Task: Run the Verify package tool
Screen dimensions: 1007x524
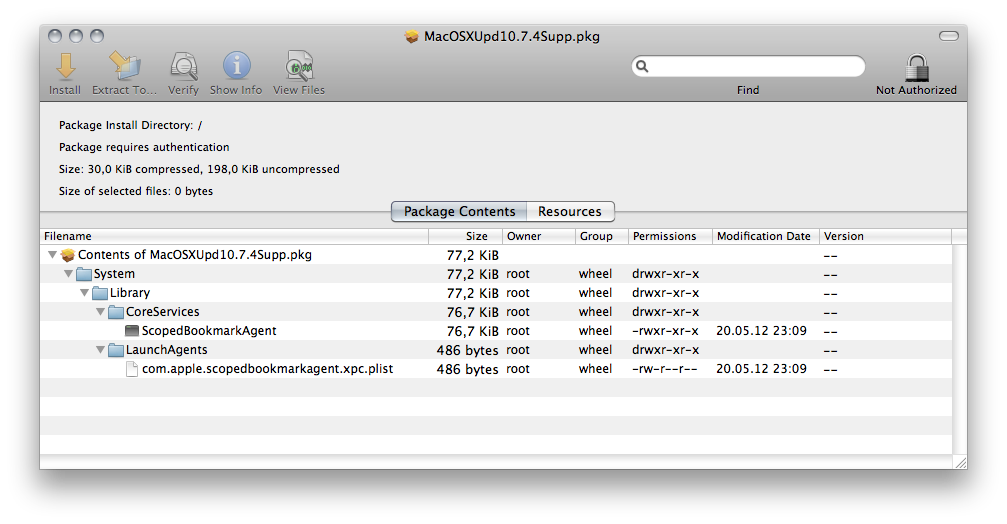Action: click(x=184, y=67)
